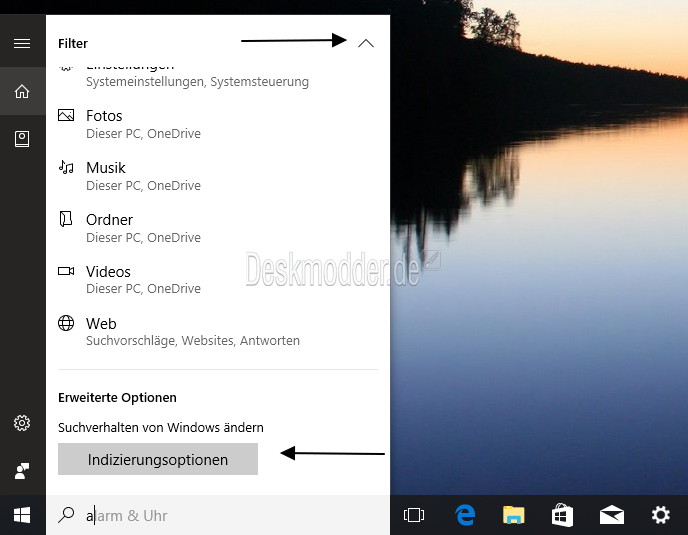Select the Musik filter

pos(218,176)
